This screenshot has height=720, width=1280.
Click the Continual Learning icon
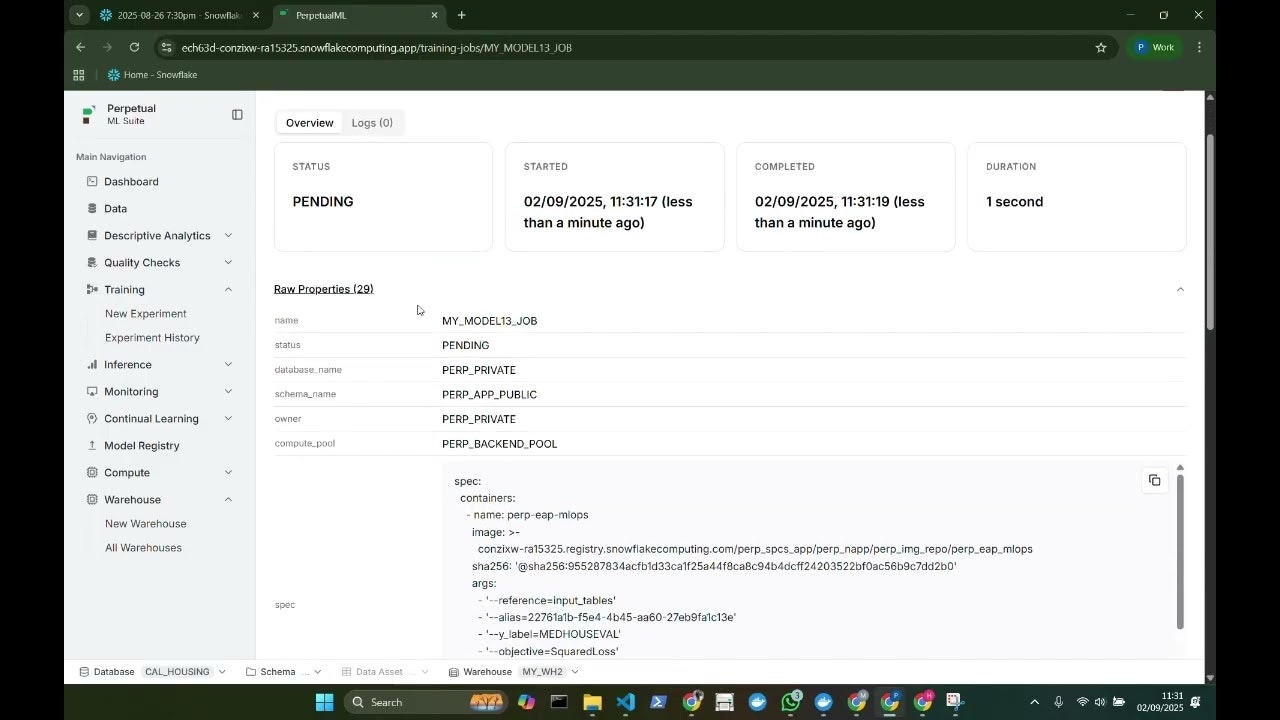pos(92,419)
